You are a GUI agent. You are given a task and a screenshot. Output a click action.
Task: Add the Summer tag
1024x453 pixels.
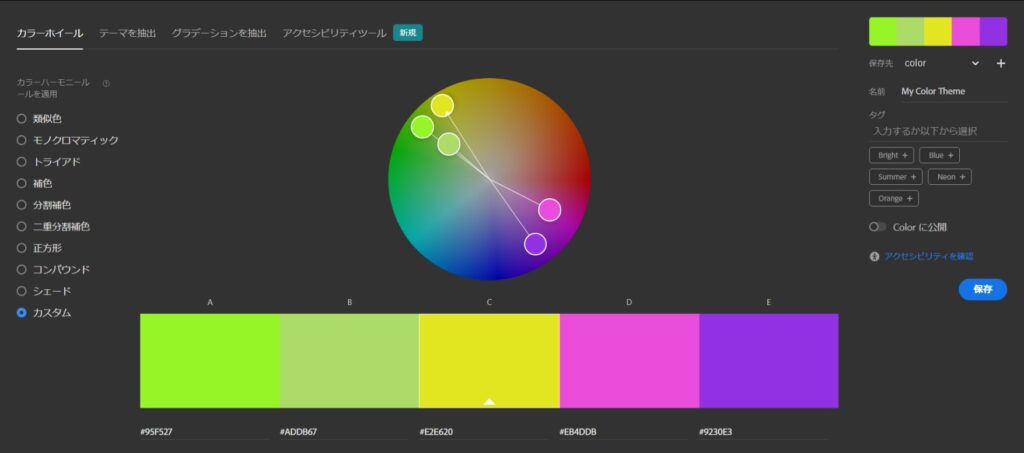click(x=895, y=177)
